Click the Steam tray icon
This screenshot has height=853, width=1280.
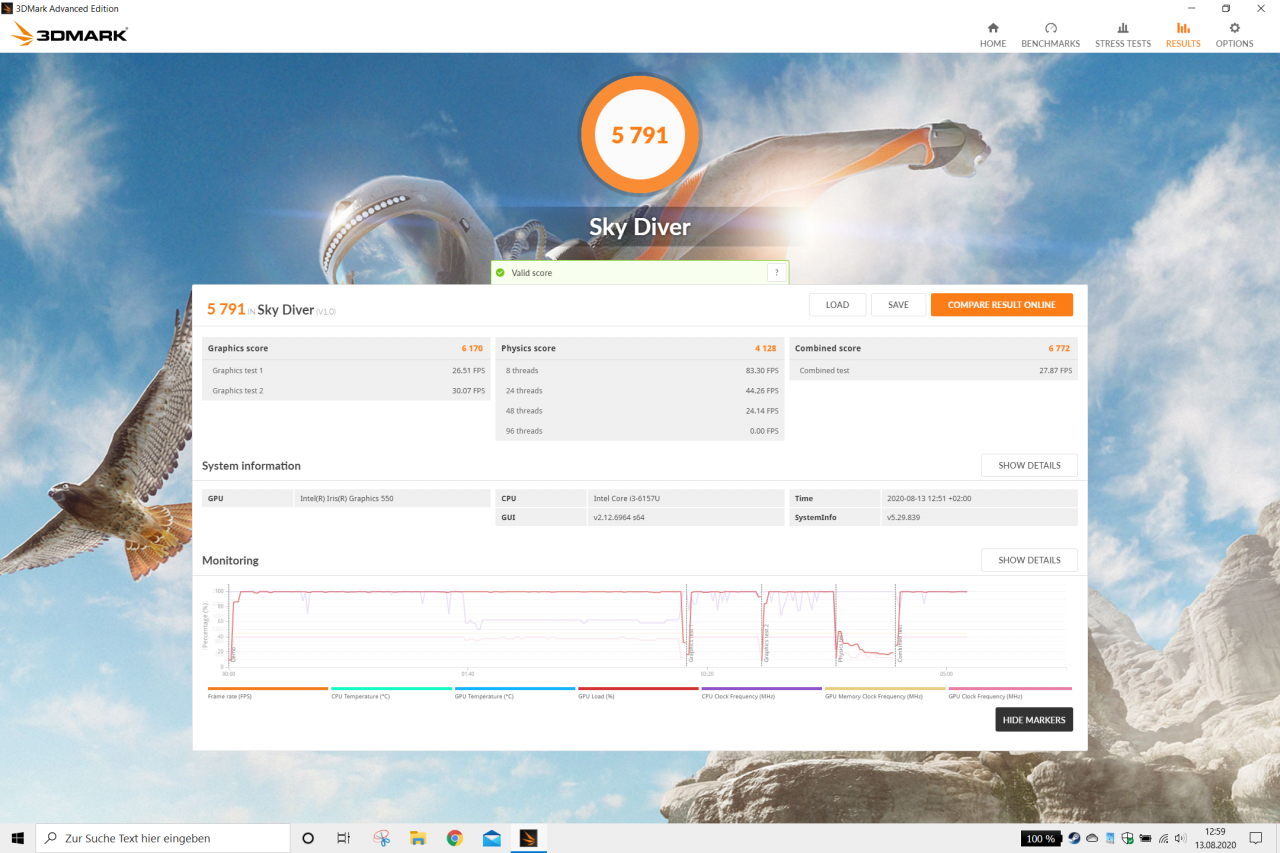pos(1074,838)
